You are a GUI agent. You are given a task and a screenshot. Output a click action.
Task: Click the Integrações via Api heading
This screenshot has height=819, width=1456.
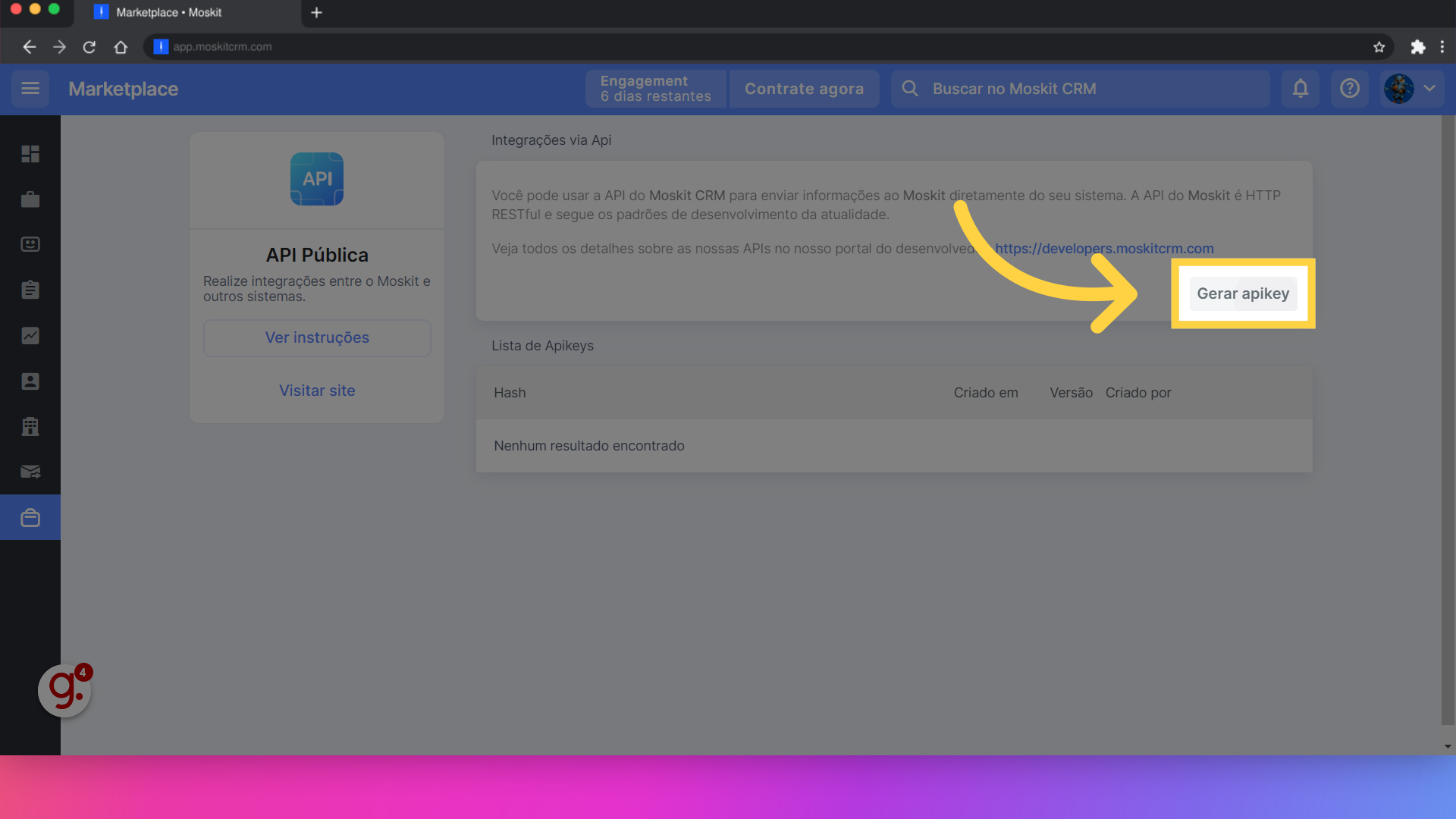(x=551, y=140)
